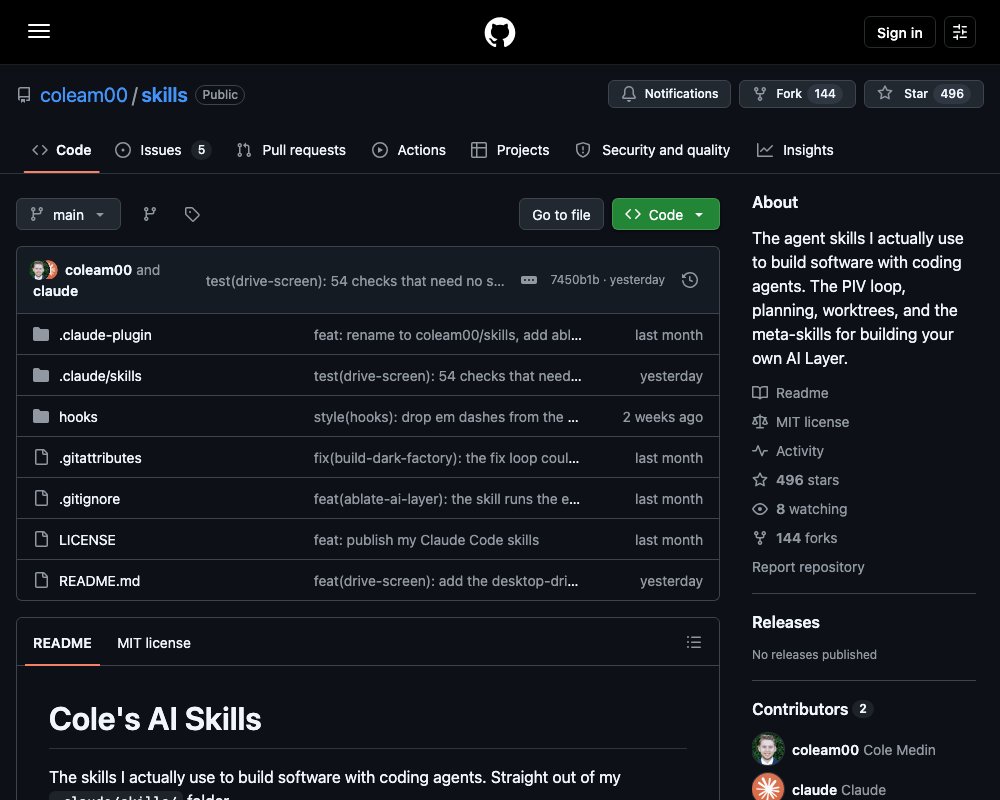Open the .claude-plugin folder
Image resolution: width=1000 pixels, height=800 pixels.
click(105, 335)
